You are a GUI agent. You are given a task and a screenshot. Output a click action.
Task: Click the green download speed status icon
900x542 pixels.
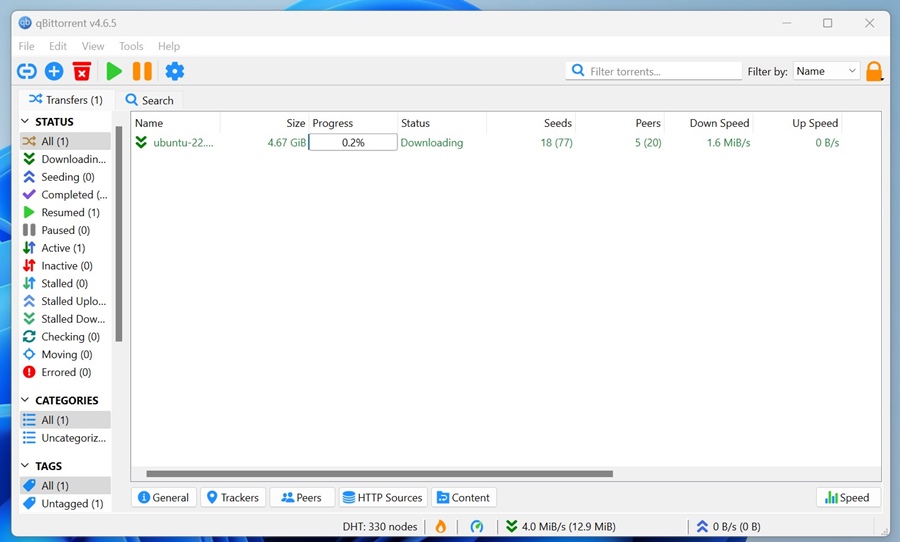pyautogui.click(x=511, y=526)
